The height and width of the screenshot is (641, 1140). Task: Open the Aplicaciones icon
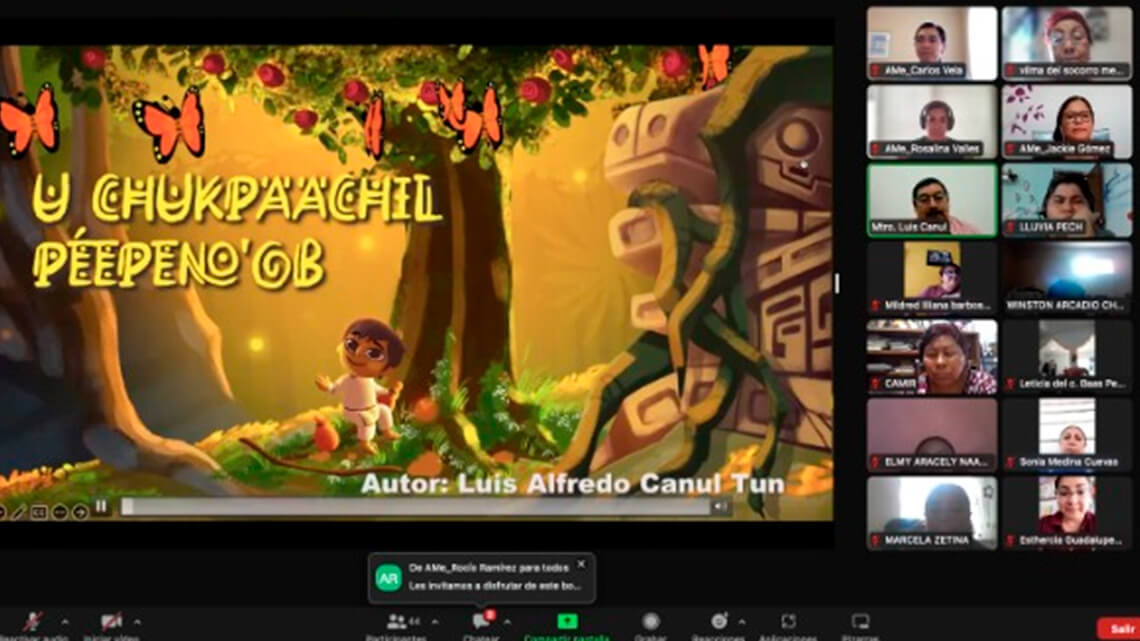pyautogui.click(x=789, y=622)
